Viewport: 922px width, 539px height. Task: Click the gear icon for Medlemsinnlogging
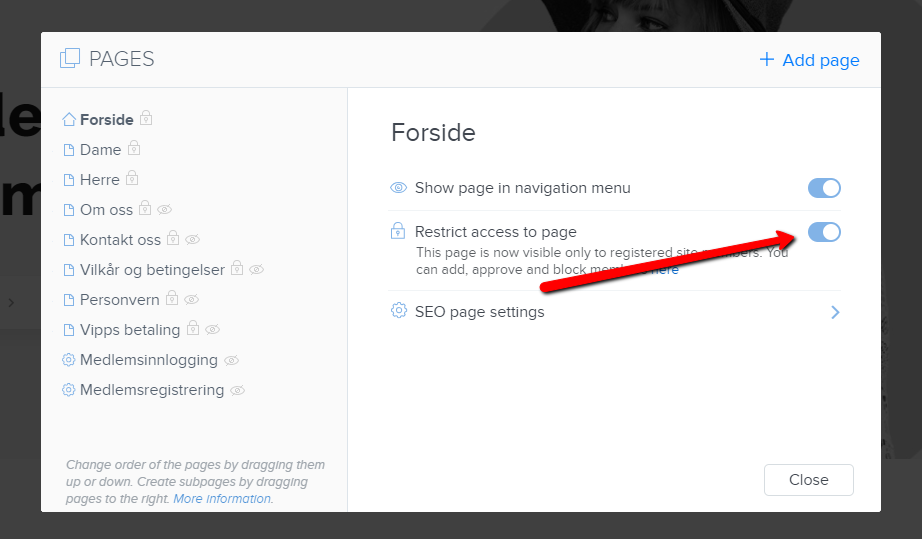tap(69, 360)
